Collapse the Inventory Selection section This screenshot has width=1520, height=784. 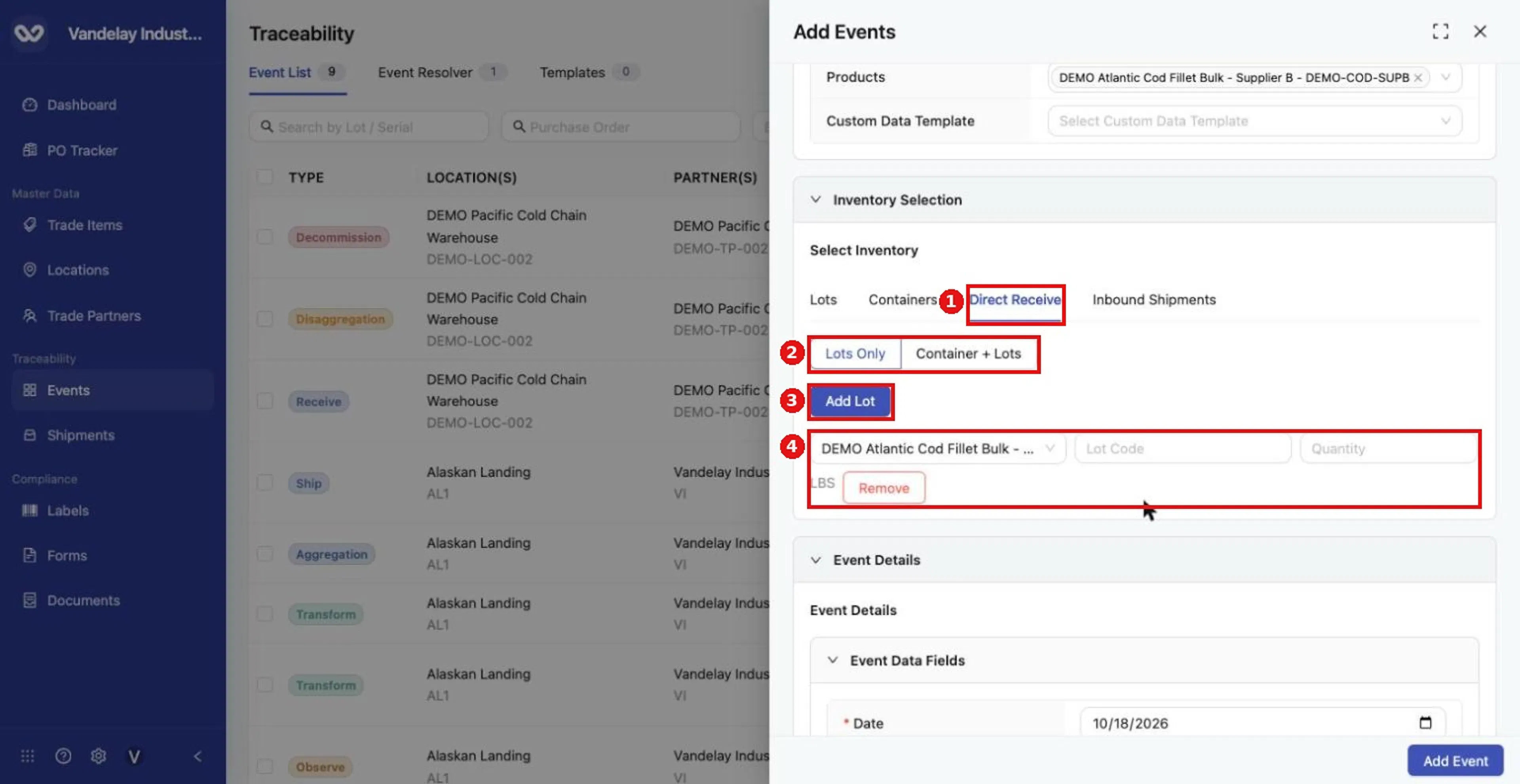coord(815,199)
